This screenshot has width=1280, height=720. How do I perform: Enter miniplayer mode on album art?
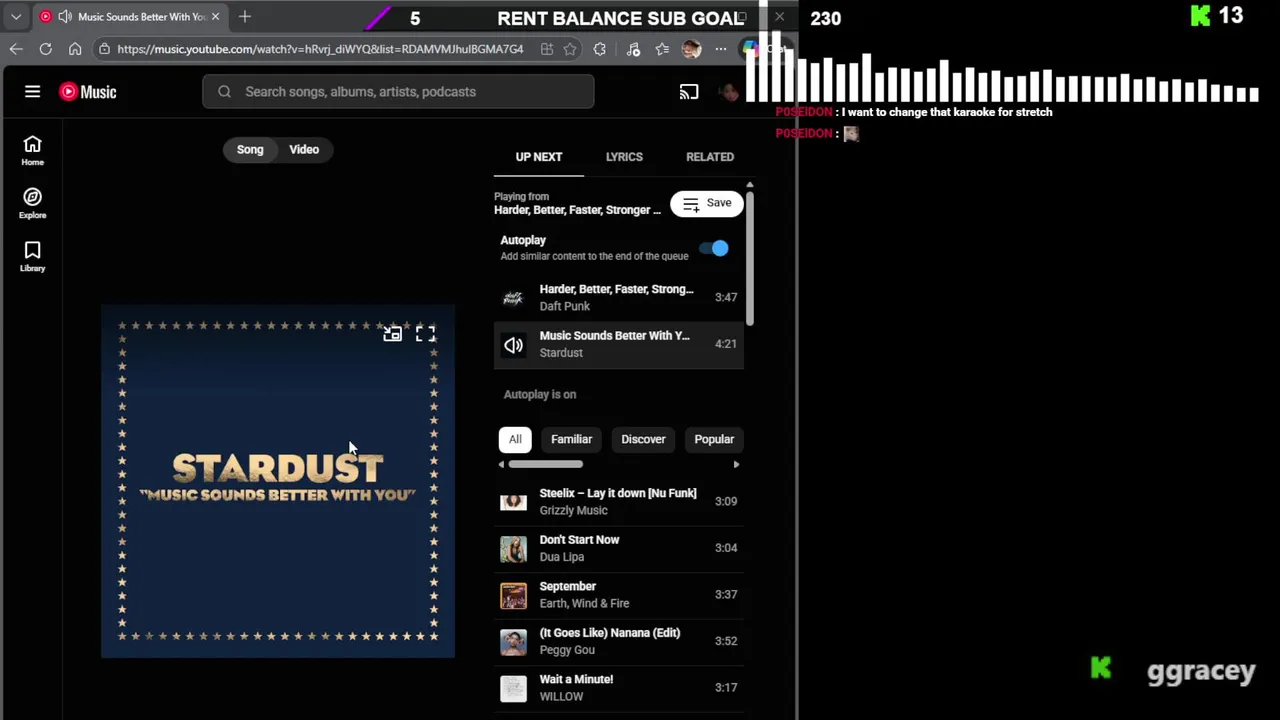point(392,334)
